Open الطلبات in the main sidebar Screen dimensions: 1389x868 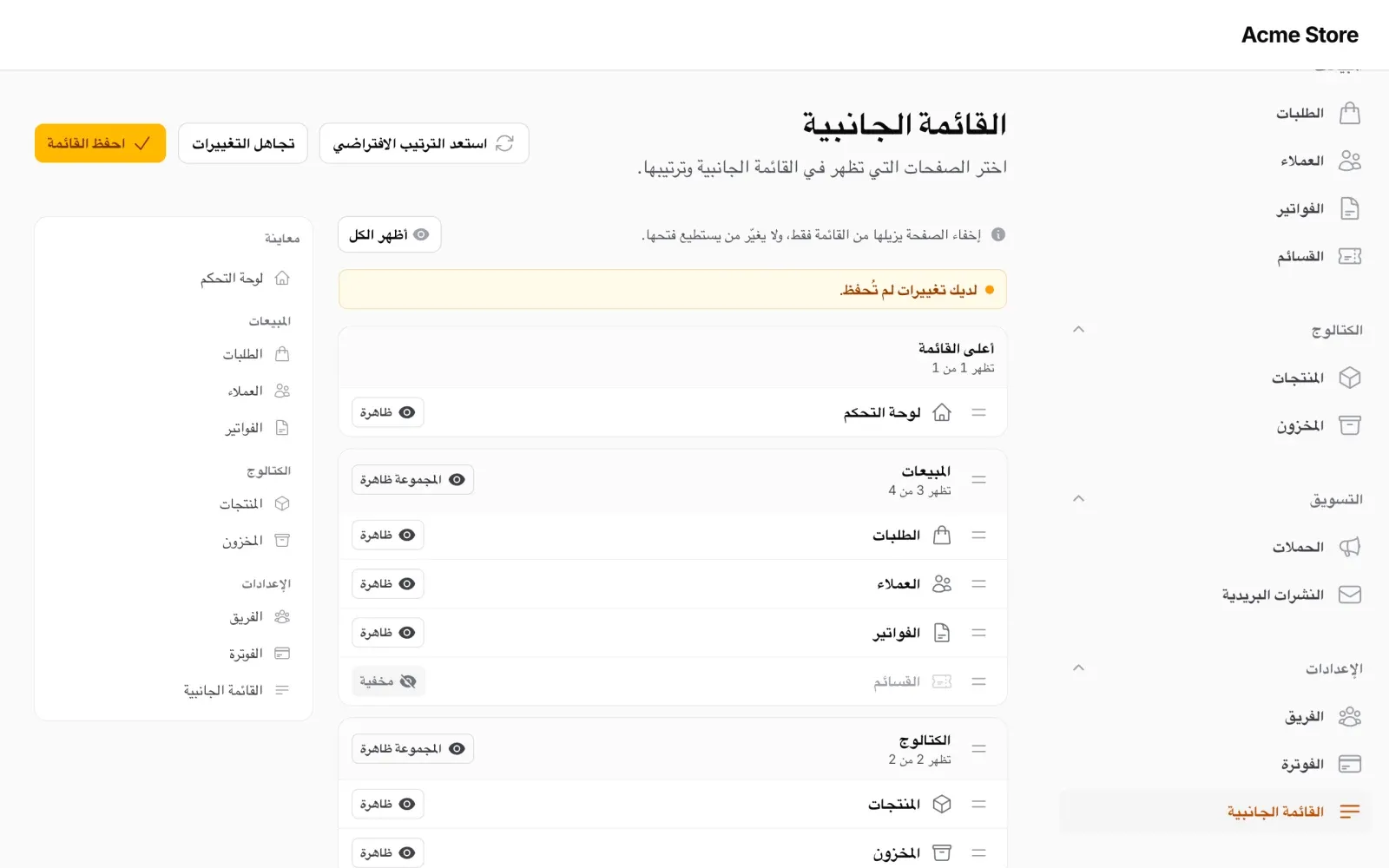point(1215,113)
